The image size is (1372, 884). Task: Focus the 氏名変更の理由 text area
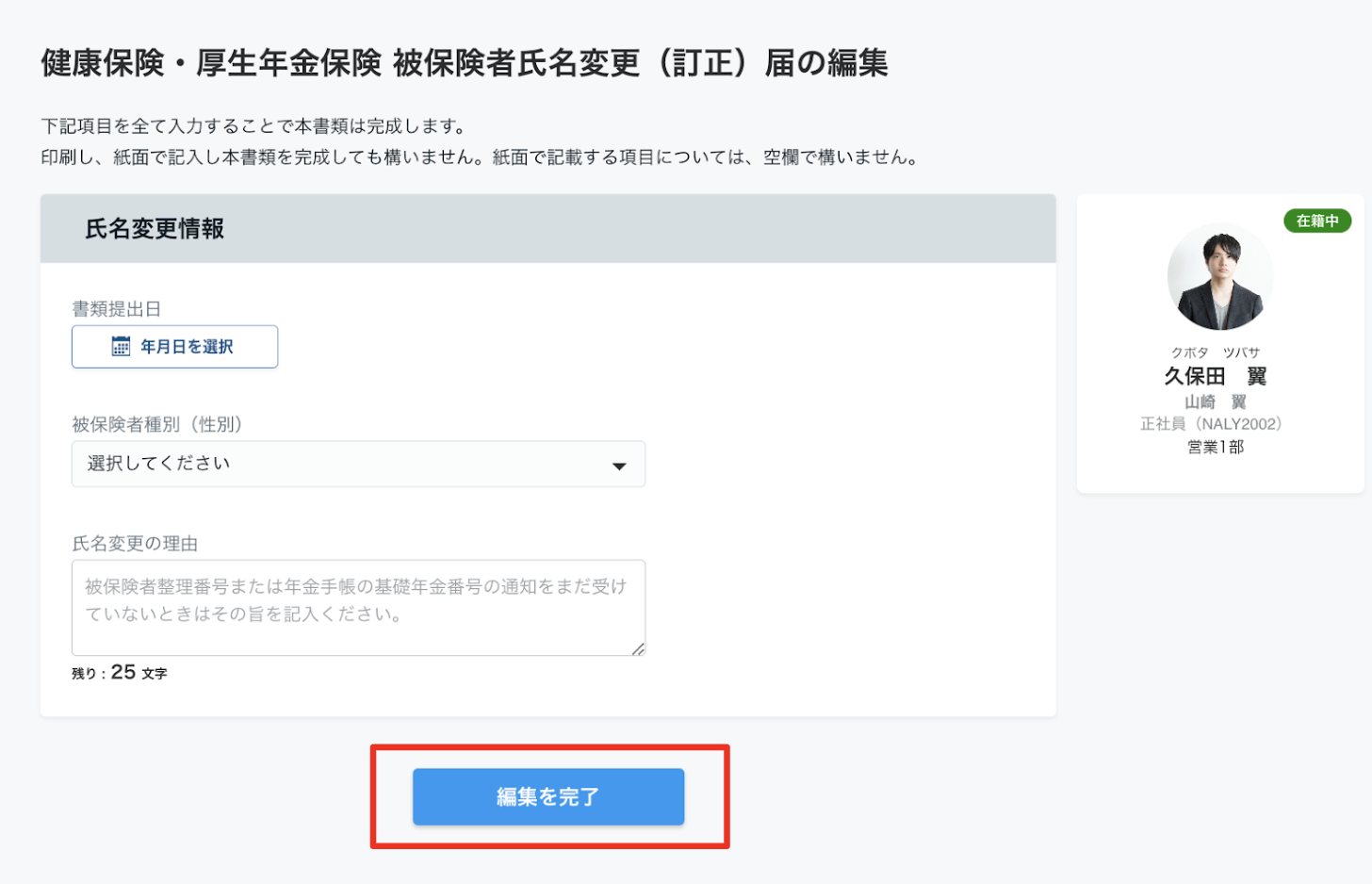(358, 608)
